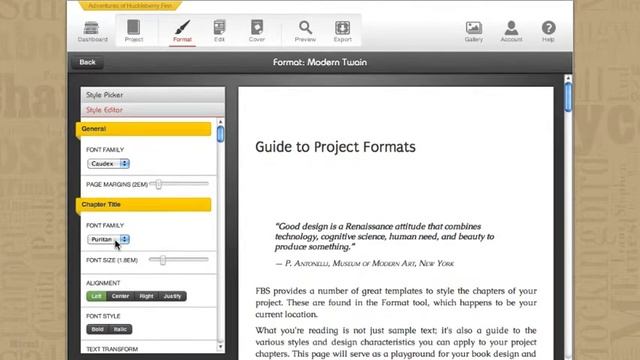Open the Chapter Title font family dropdown (Puritan)
This screenshot has height=360, width=640.
tap(108, 239)
